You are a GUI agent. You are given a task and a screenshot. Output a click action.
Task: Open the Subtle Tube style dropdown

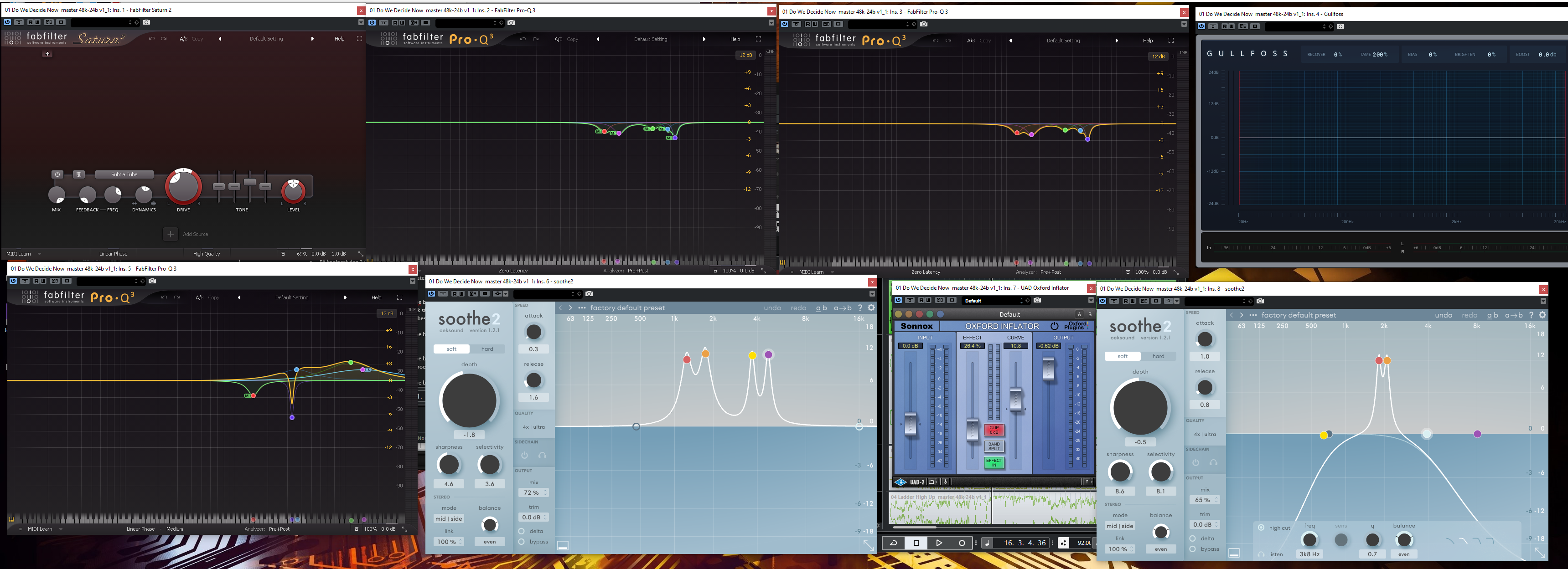pyautogui.click(x=124, y=174)
